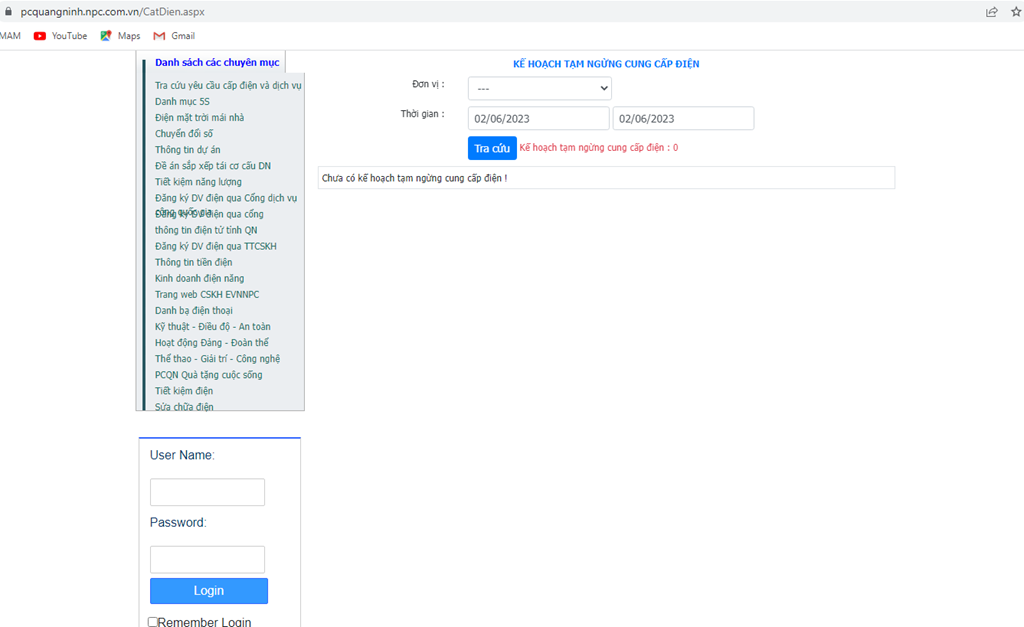The width and height of the screenshot is (1024, 627).
Task: Click the Login button
Action: point(209,590)
